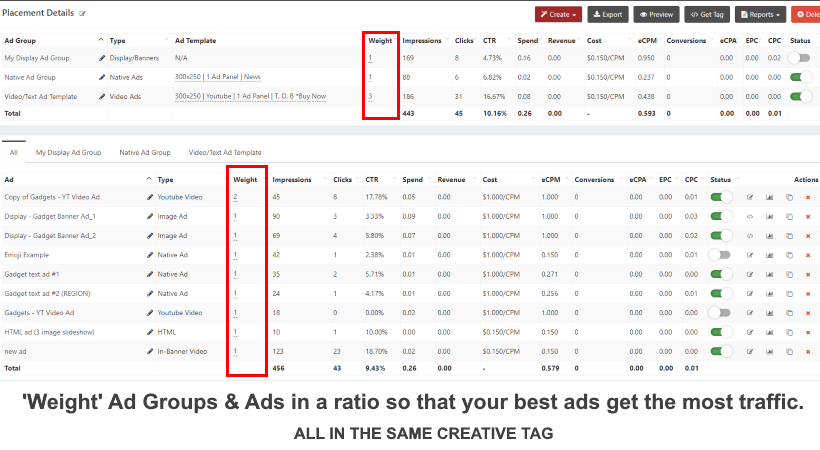Edit weight 3 of Video/Text Ad Template group
This screenshot has width=820, height=450.
tap(370, 97)
